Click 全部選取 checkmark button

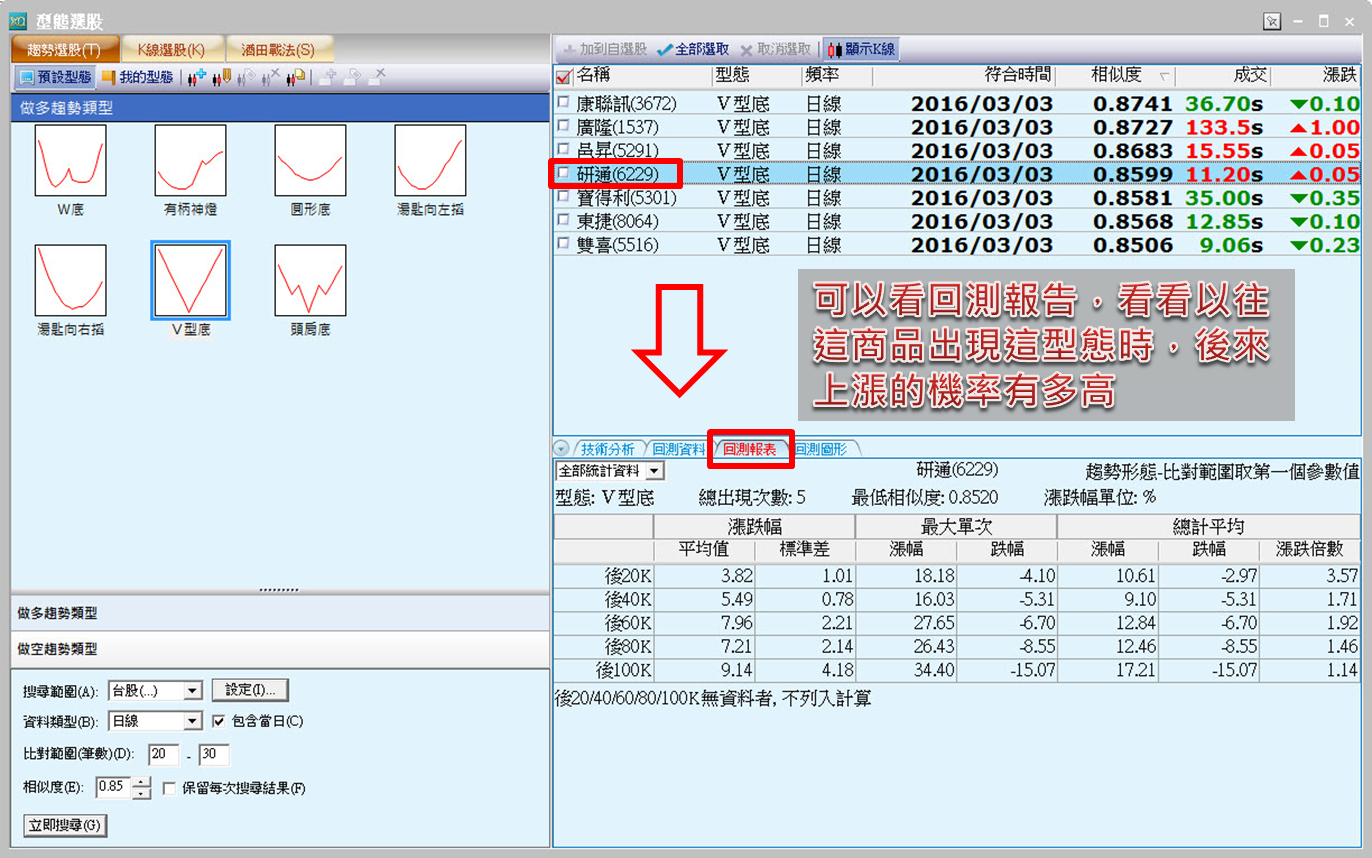693,49
